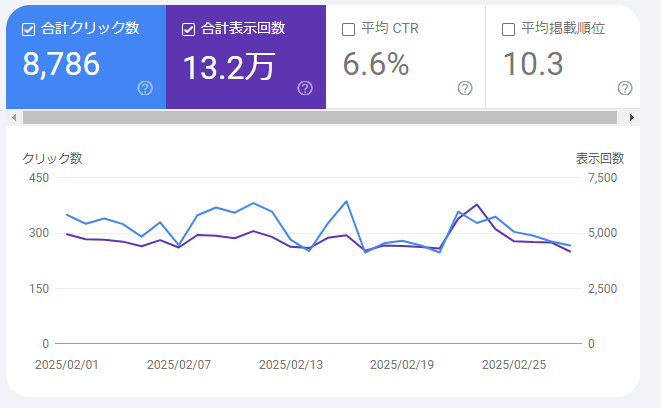
Task: Click the 2025/02/13 date label
Action: click(x=291, y=365)
